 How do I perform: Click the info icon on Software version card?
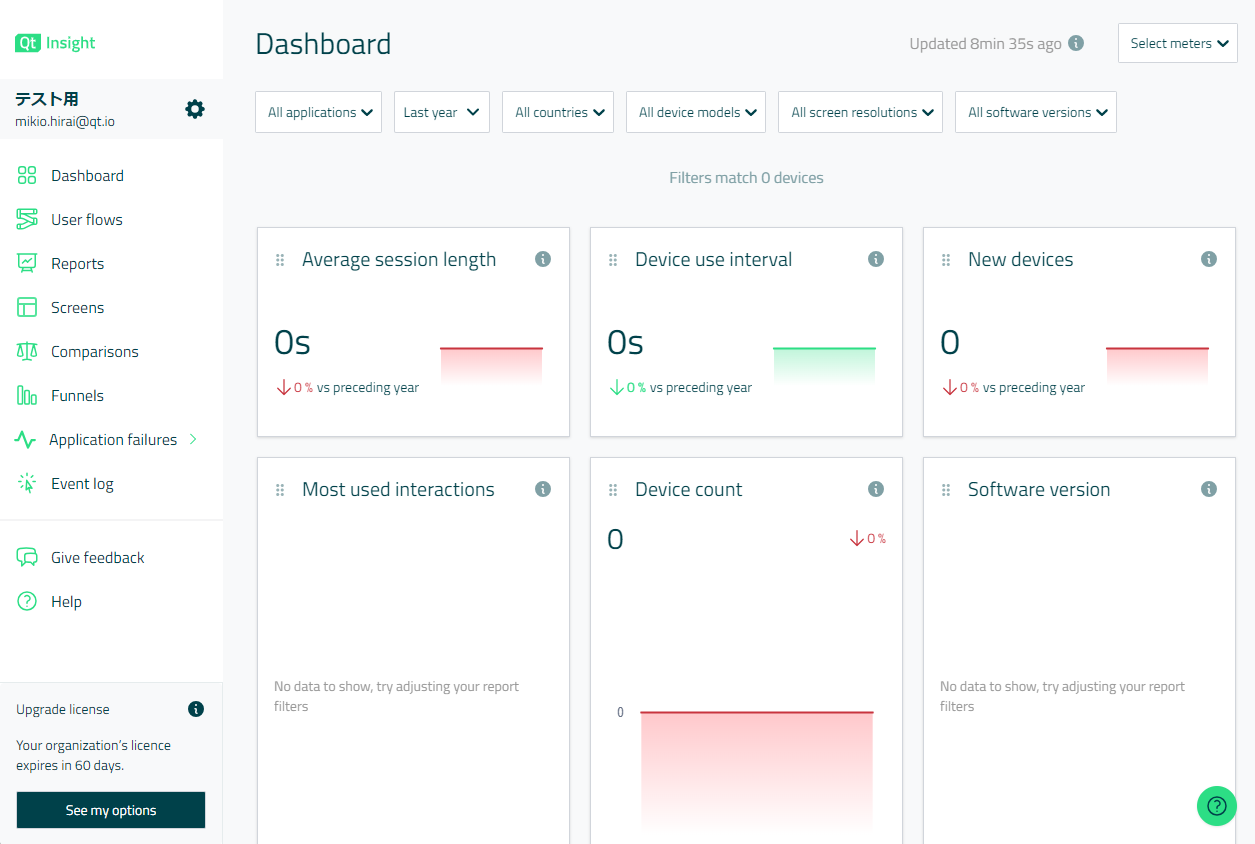(x=1209, y=489)
